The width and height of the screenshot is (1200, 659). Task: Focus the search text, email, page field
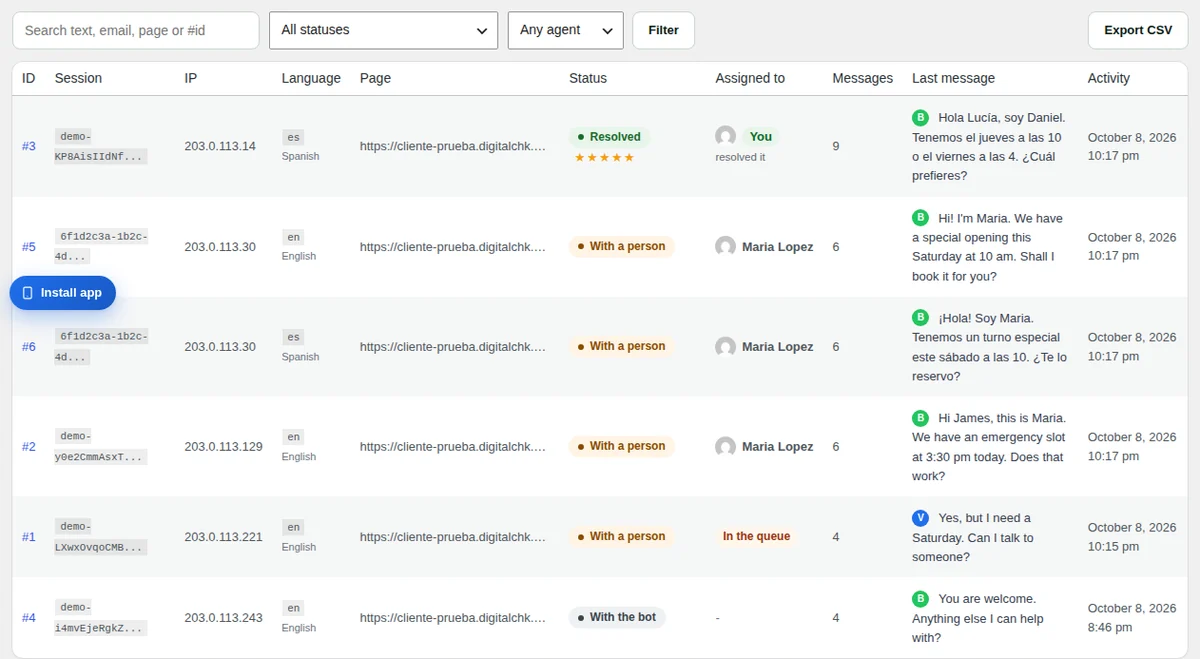coord(136,30)
